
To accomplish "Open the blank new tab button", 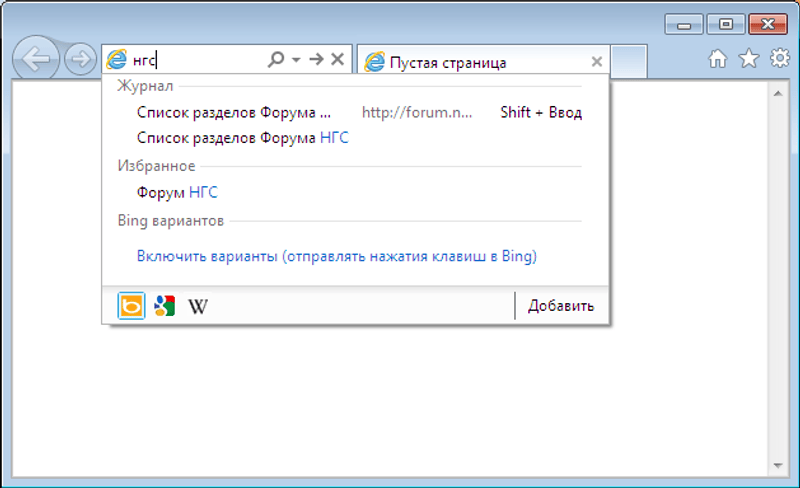I will click(x=628, y=62).
